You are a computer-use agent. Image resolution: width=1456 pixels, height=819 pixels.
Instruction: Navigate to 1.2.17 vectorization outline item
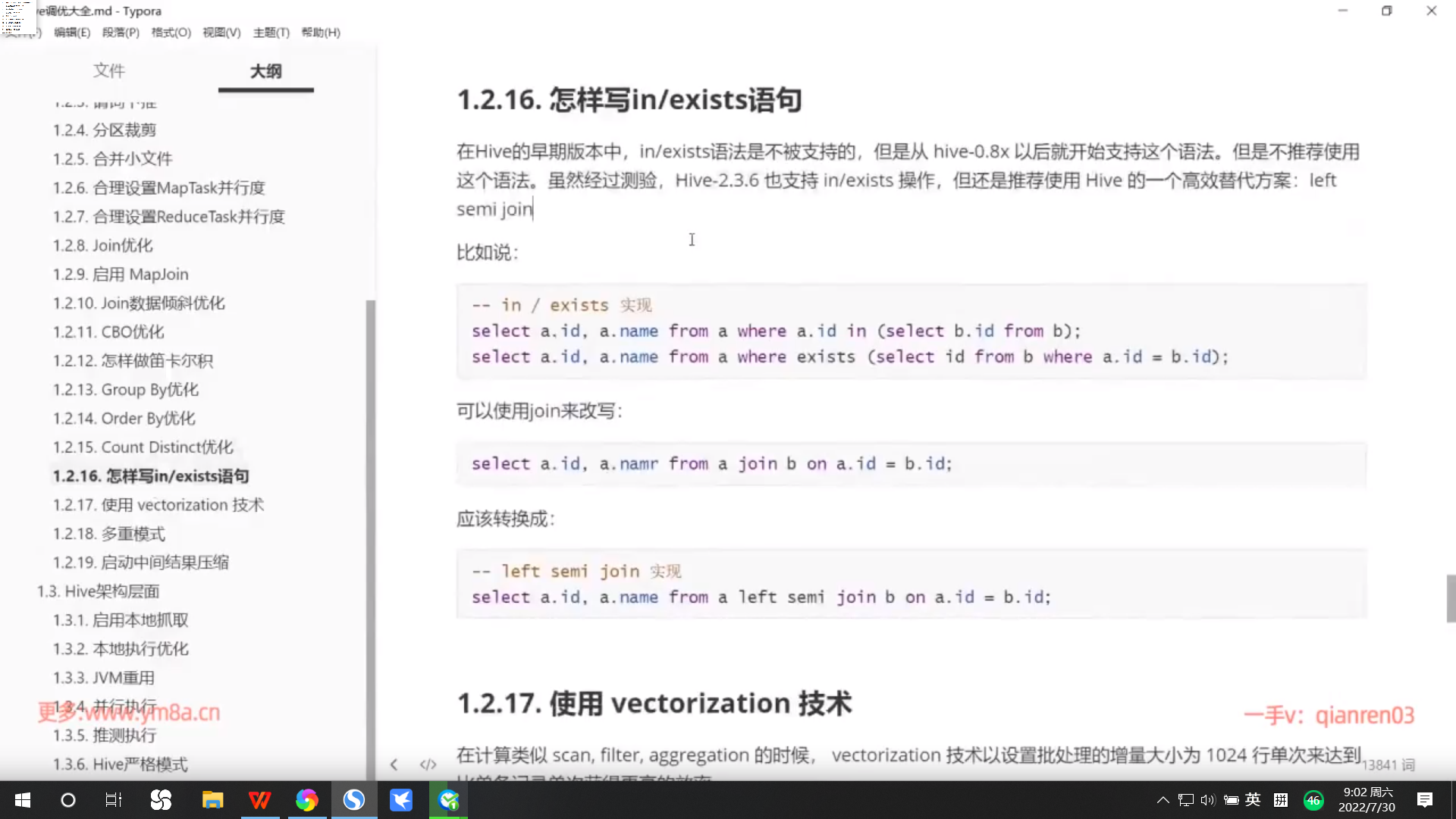click(158, 505)
